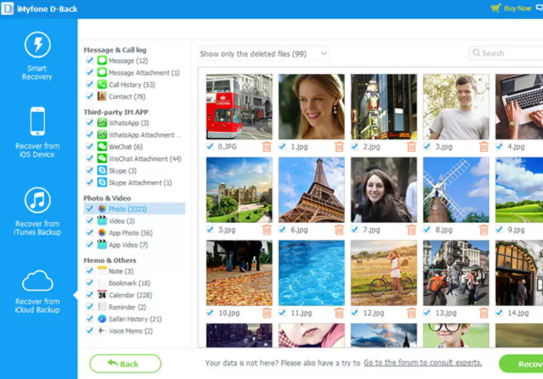Uncheck the Photo (3323) checkbox

[90, 209]
